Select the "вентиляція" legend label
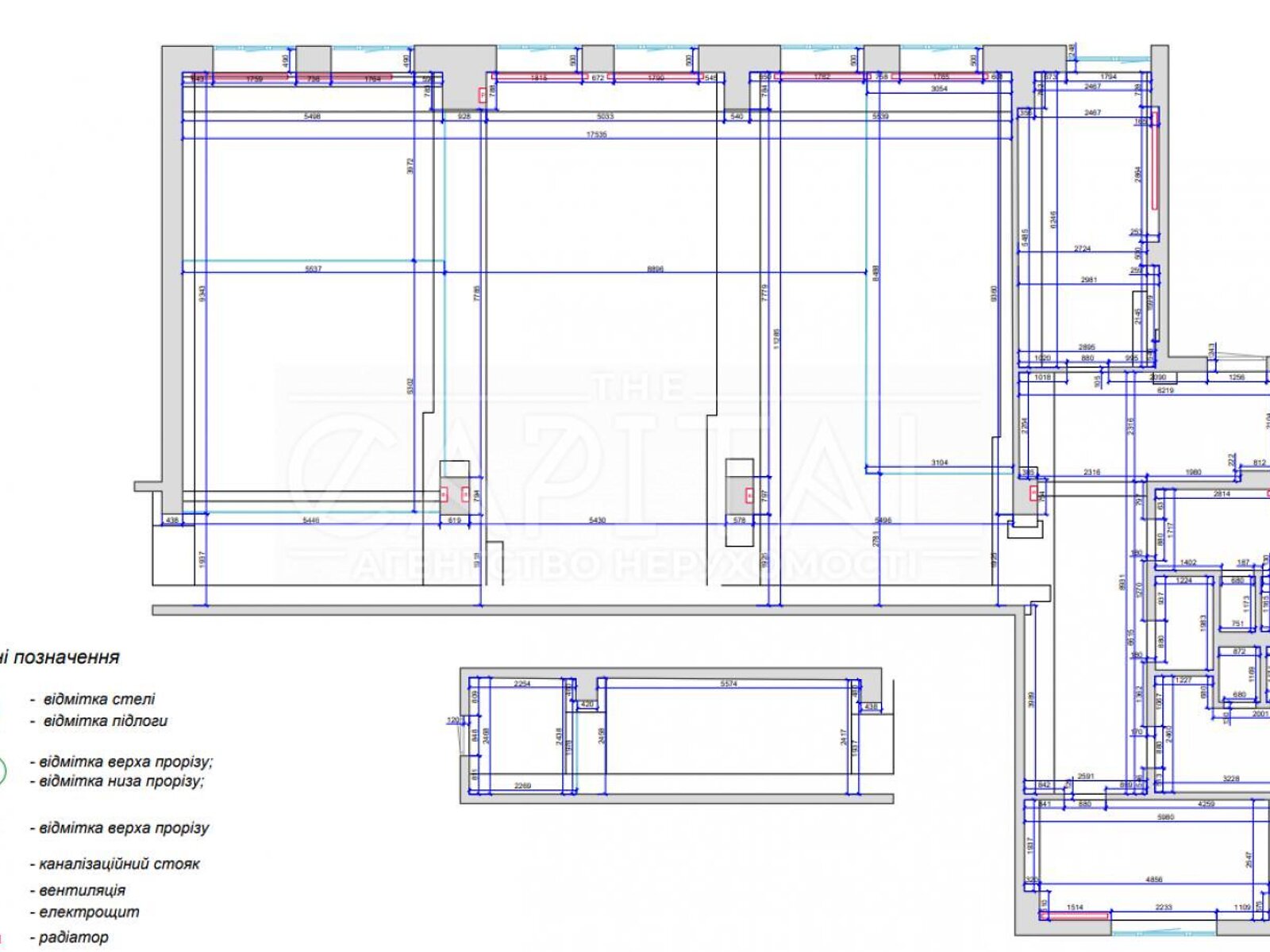The image size is (1270, 952). 82,891
